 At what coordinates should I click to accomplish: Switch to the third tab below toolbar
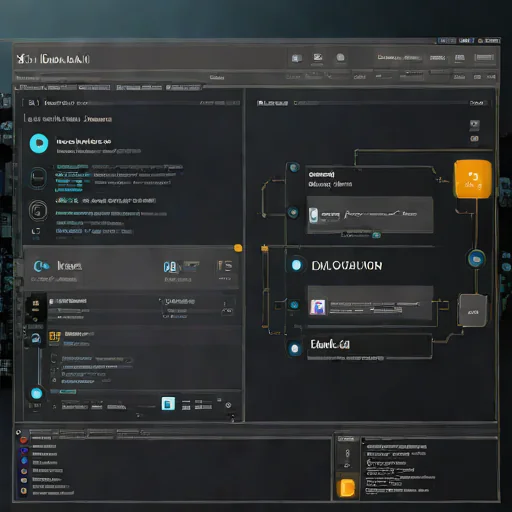click(x=139, y=87)
